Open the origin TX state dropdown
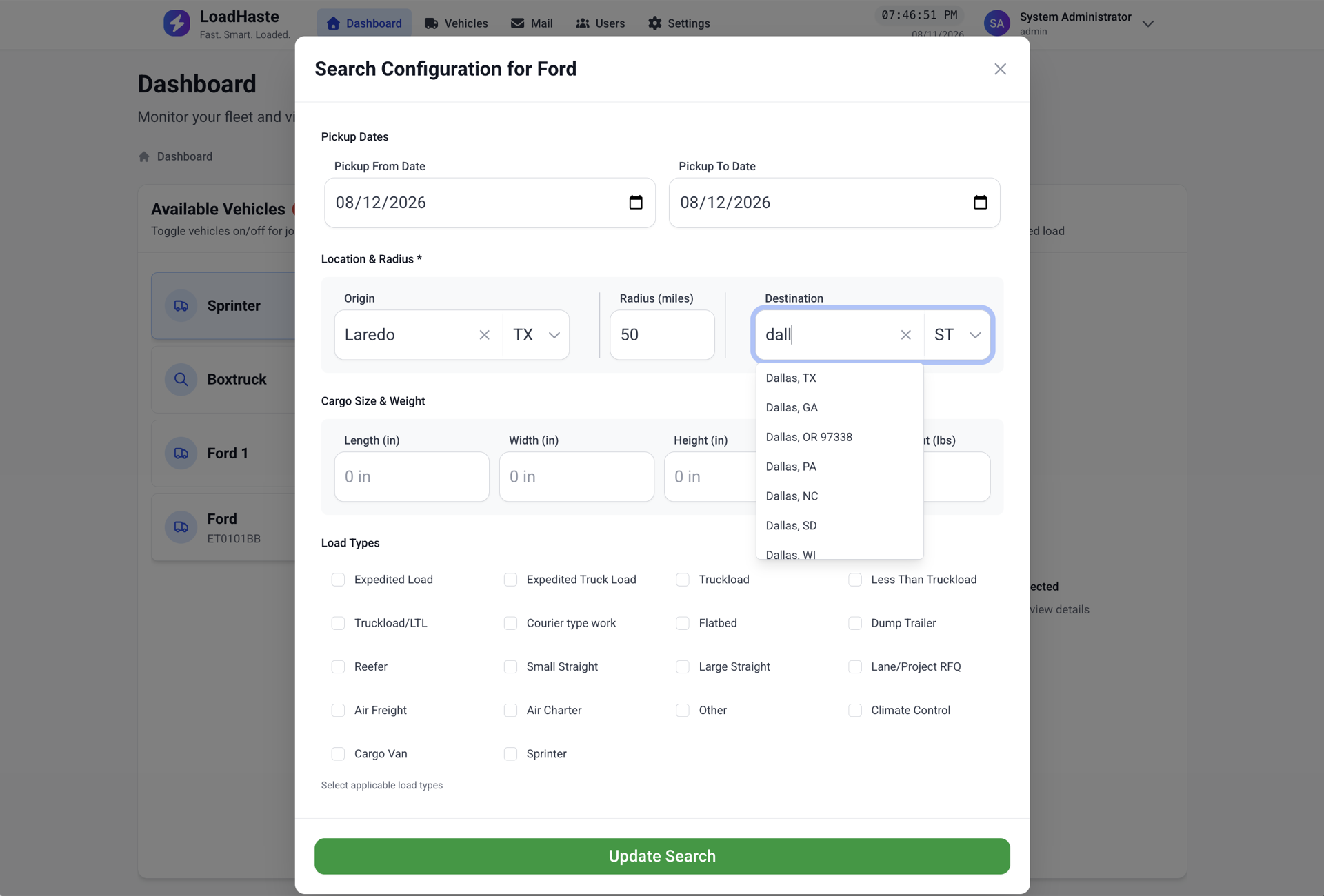 click(x=536, y=335)
